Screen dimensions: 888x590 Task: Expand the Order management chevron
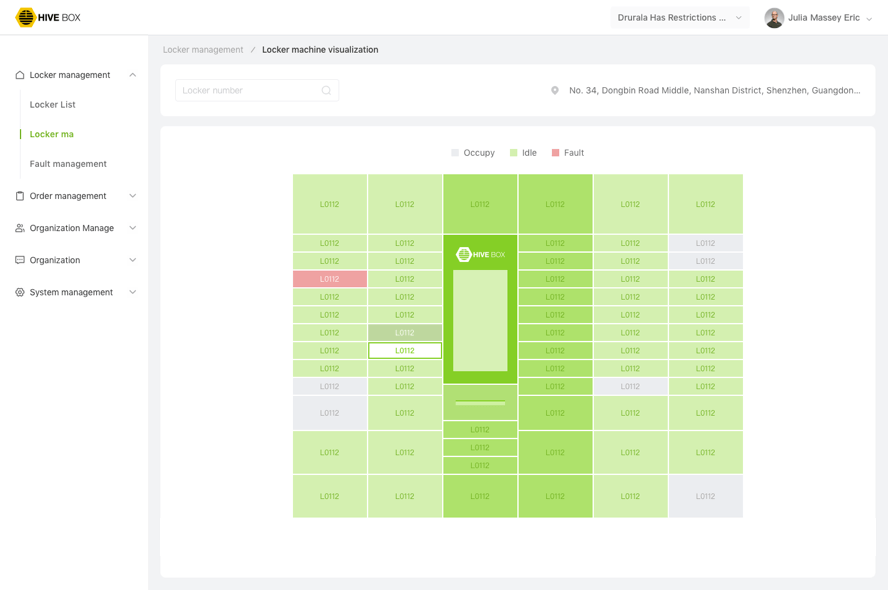pyautogui.click(x=133, y=196)
